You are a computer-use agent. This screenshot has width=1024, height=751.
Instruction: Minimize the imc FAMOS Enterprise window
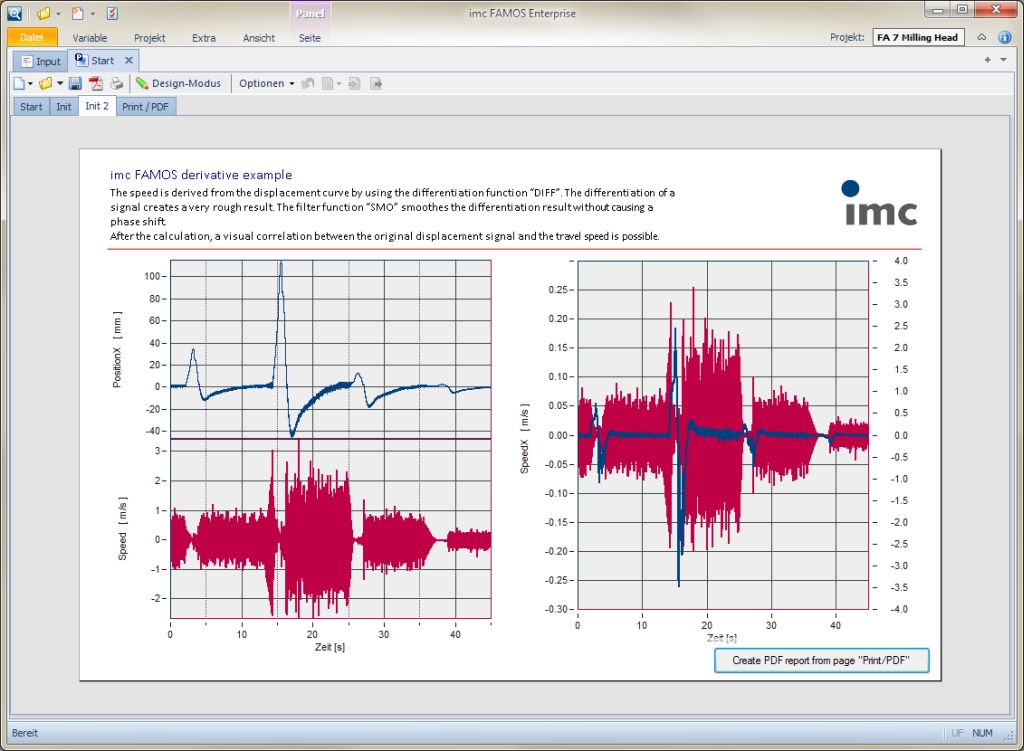tap(938, 10)
